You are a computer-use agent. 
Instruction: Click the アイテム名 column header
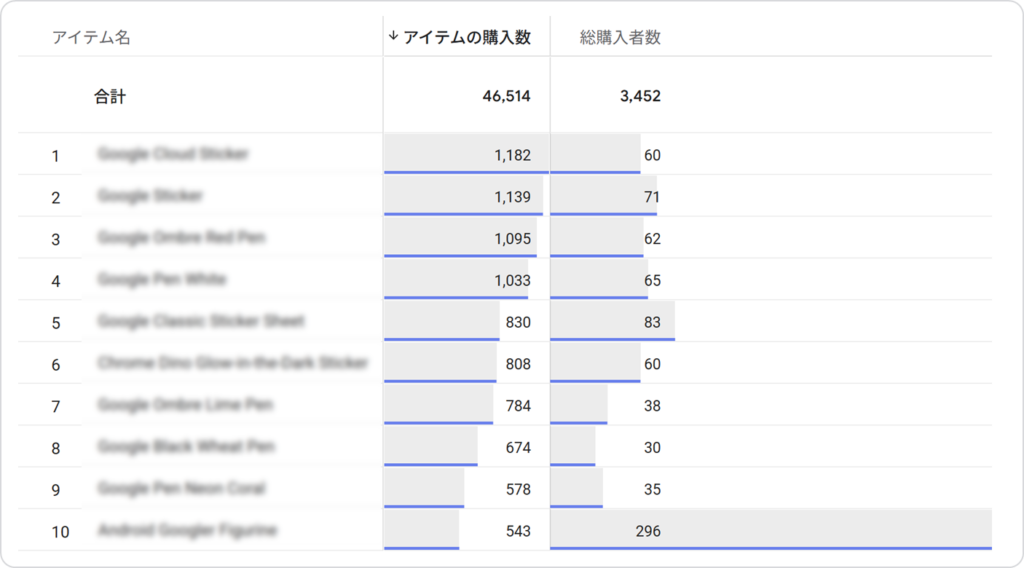pyautogui.click(x=91, y=38)
